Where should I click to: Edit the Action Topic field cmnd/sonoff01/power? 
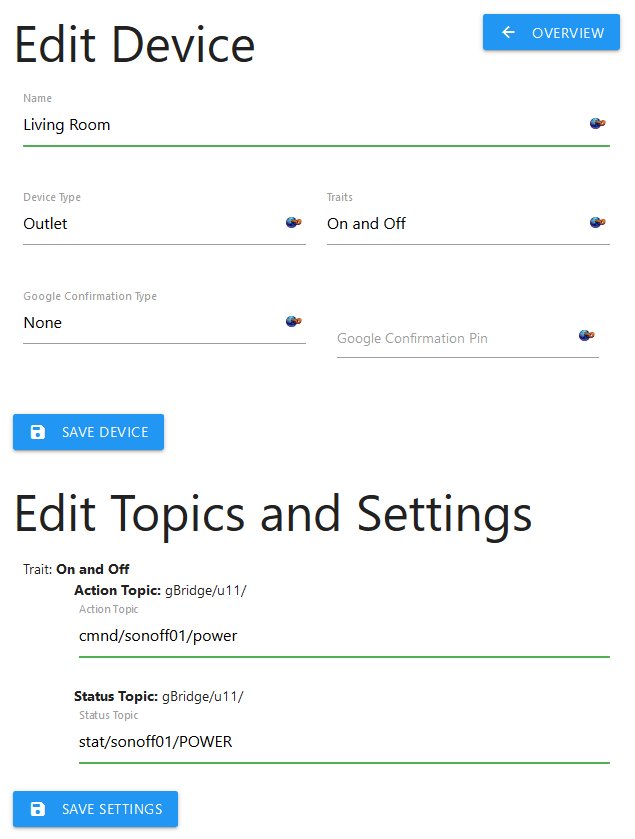344,636
